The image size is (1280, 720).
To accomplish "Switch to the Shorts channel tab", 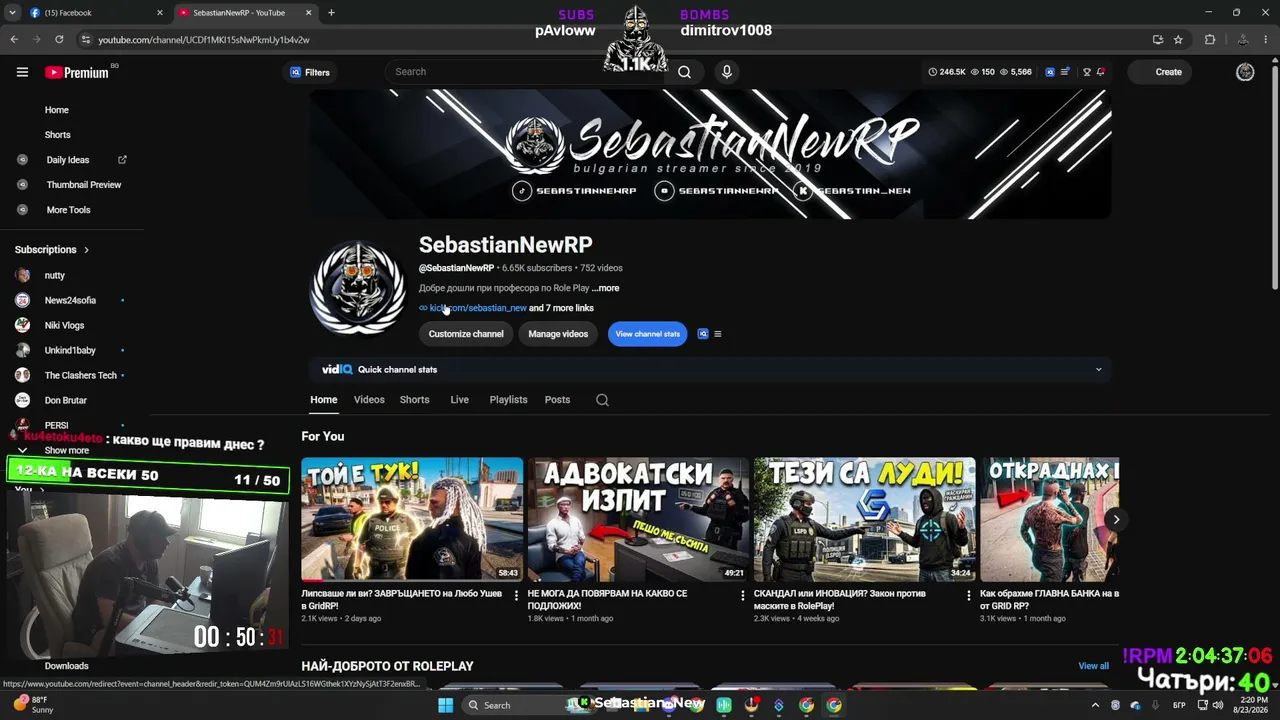I will (415, 400).
